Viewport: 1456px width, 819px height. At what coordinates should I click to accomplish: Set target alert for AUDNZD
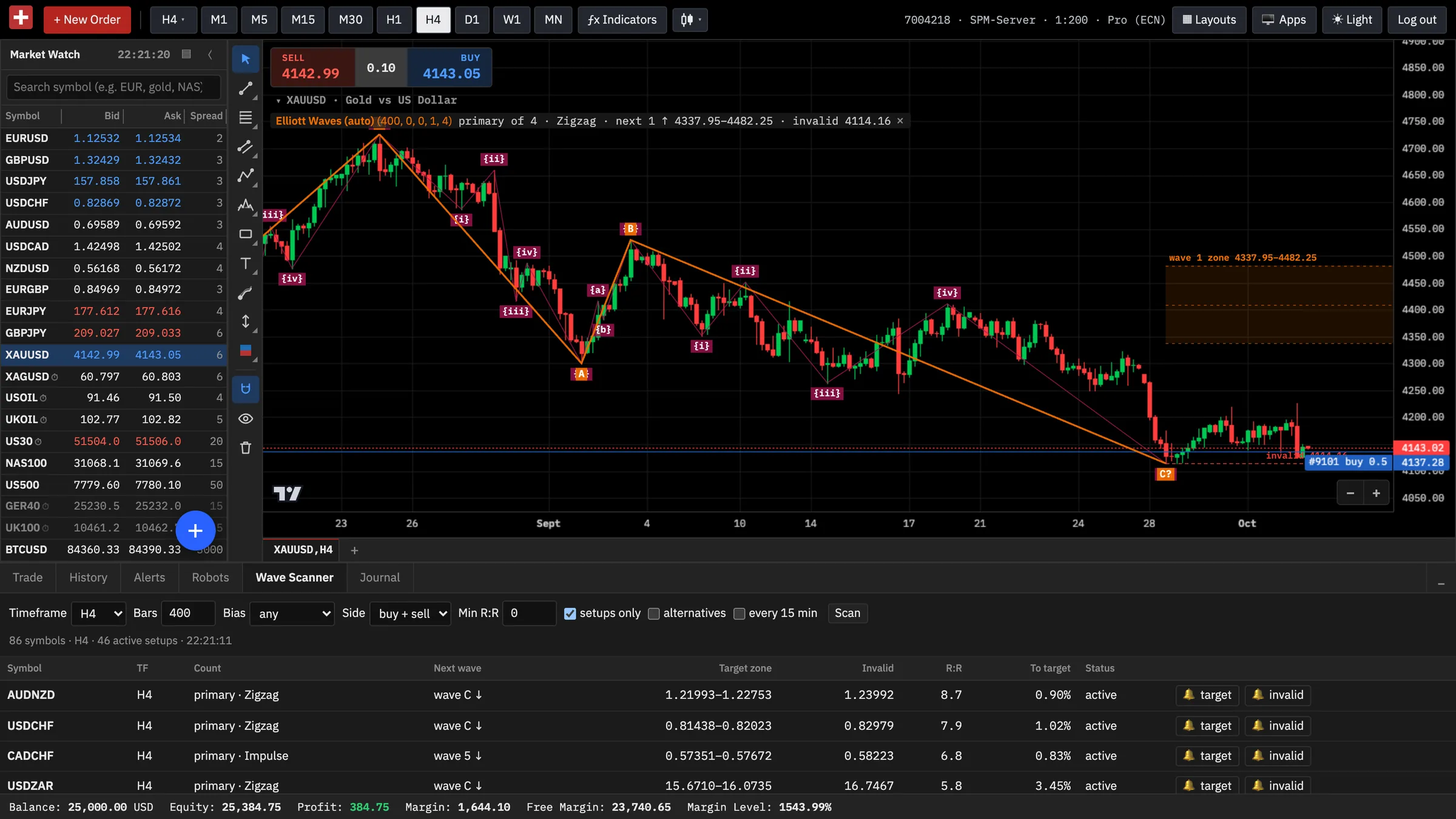tap(1208, 695)
